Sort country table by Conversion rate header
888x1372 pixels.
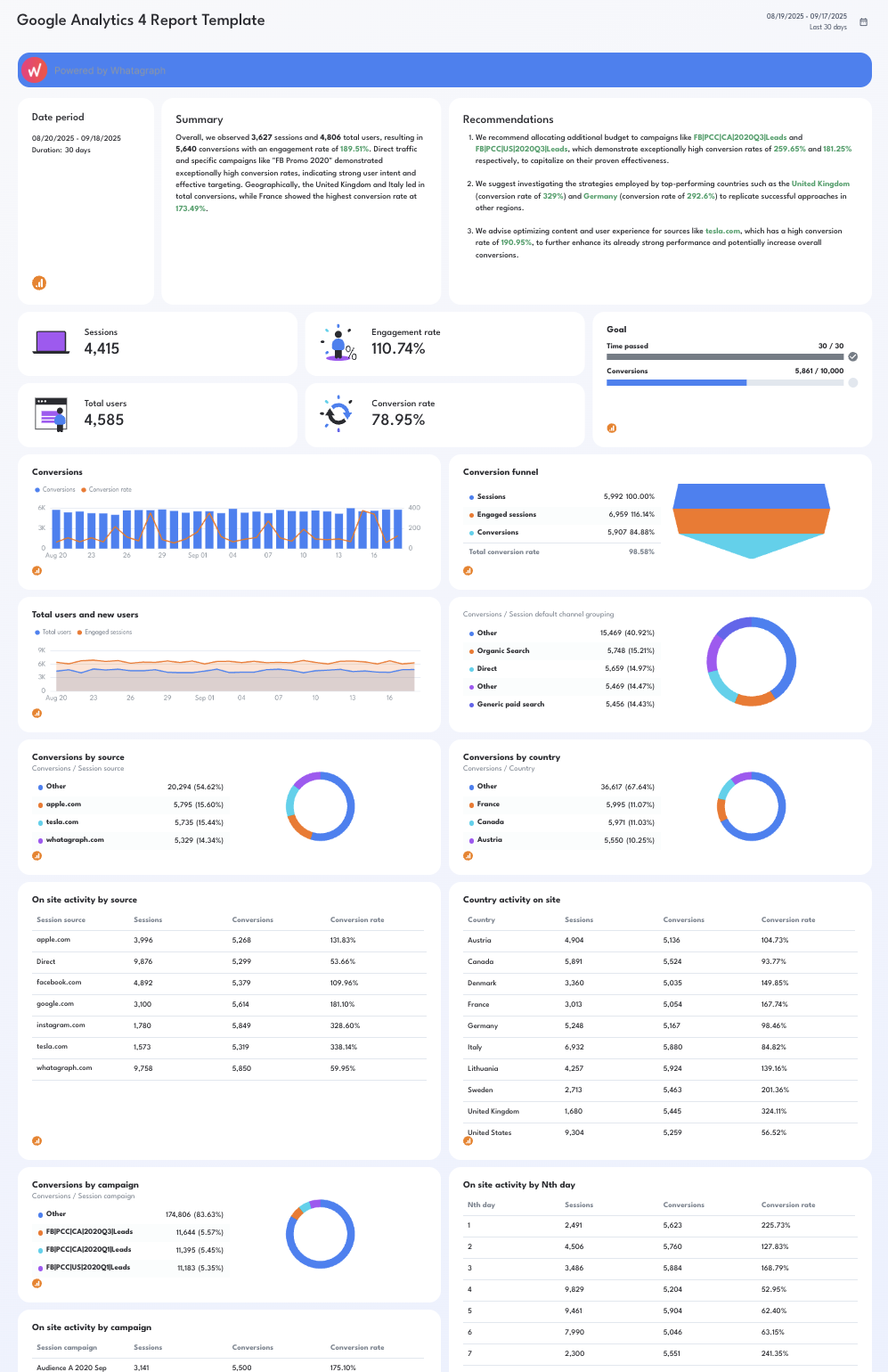point(787,919)
